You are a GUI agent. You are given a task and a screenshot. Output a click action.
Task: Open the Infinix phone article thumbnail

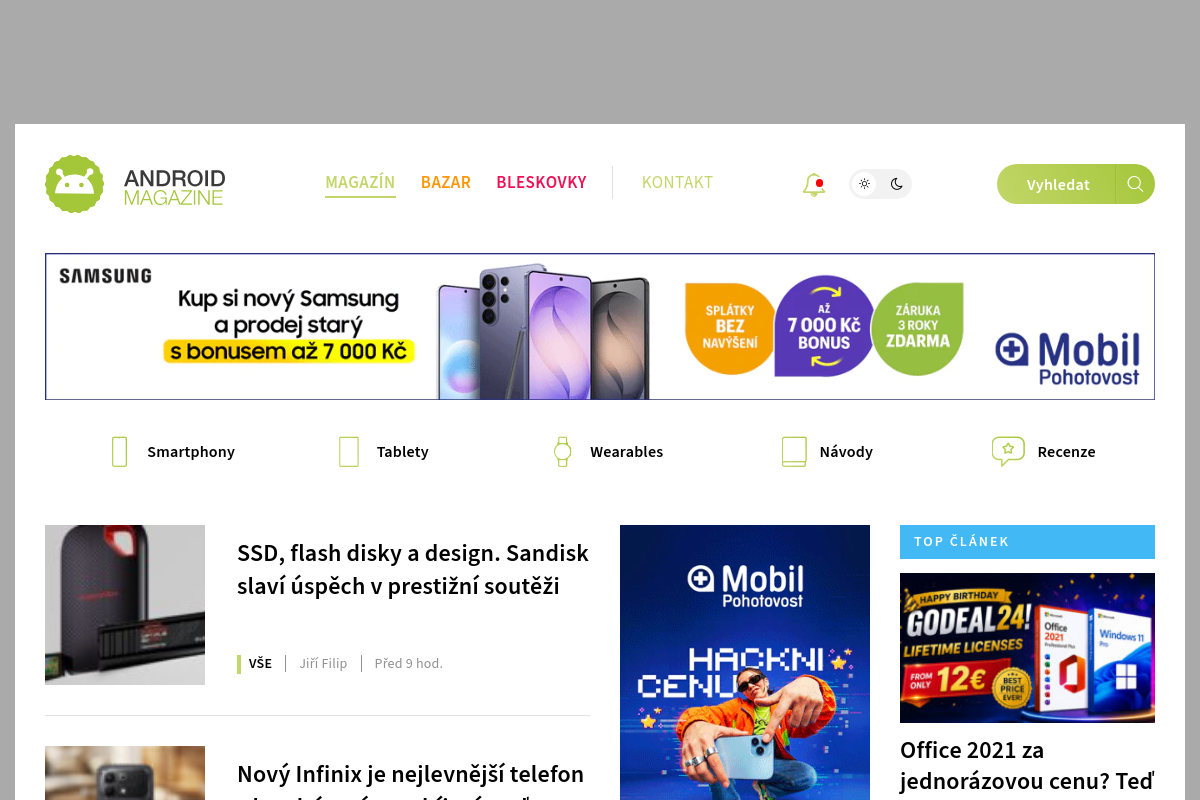coord(125,773)
